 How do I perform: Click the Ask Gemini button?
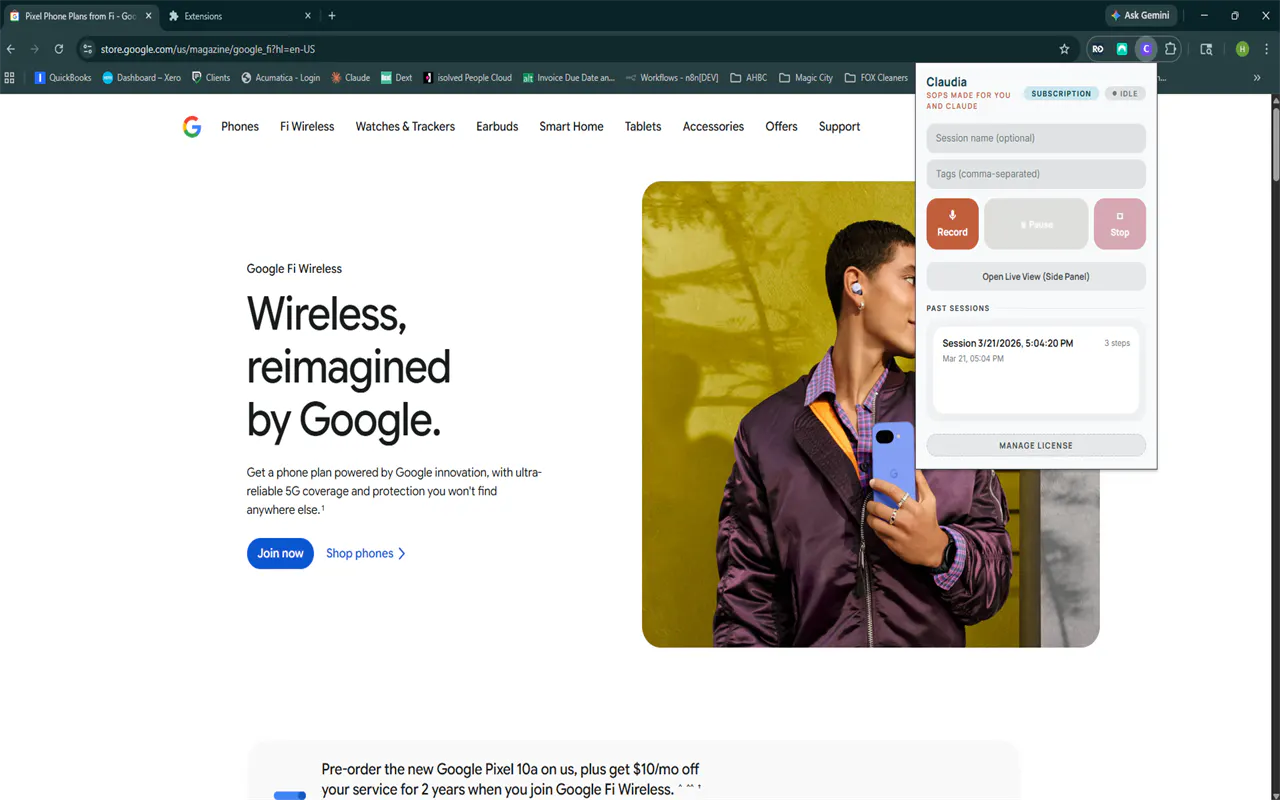tap(1140, 16)
